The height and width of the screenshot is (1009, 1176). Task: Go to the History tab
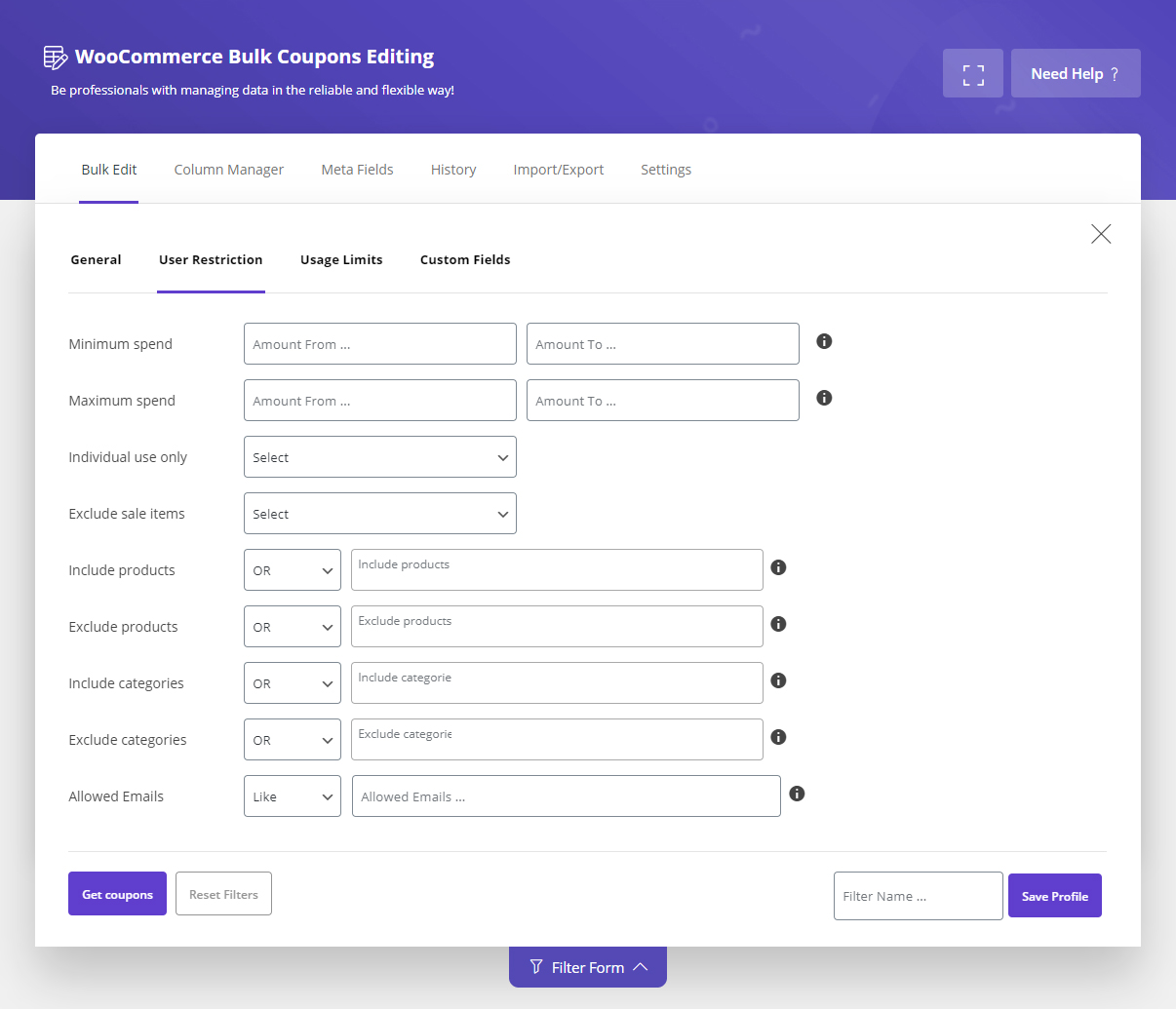tap(453, 170)
